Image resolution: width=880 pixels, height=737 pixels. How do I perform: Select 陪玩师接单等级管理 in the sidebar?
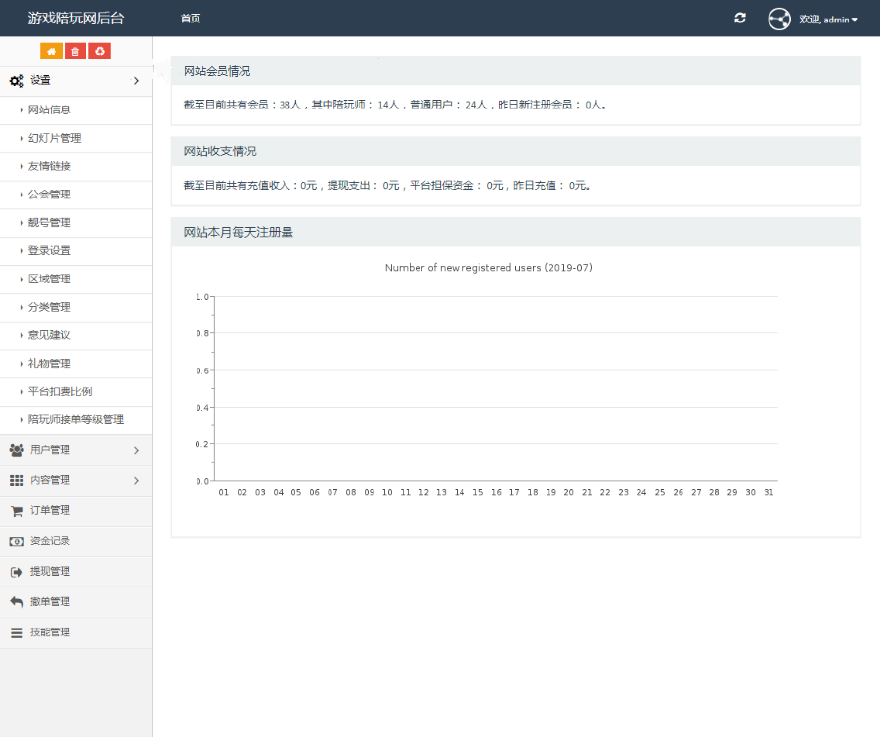point(75,419)
